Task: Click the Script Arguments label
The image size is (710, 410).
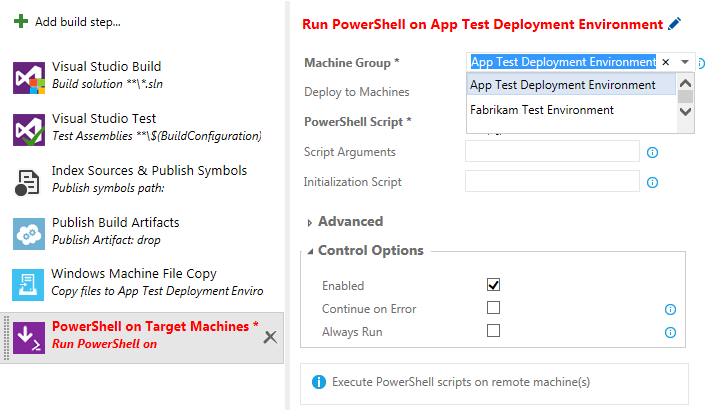Action: tap(350, 152)
